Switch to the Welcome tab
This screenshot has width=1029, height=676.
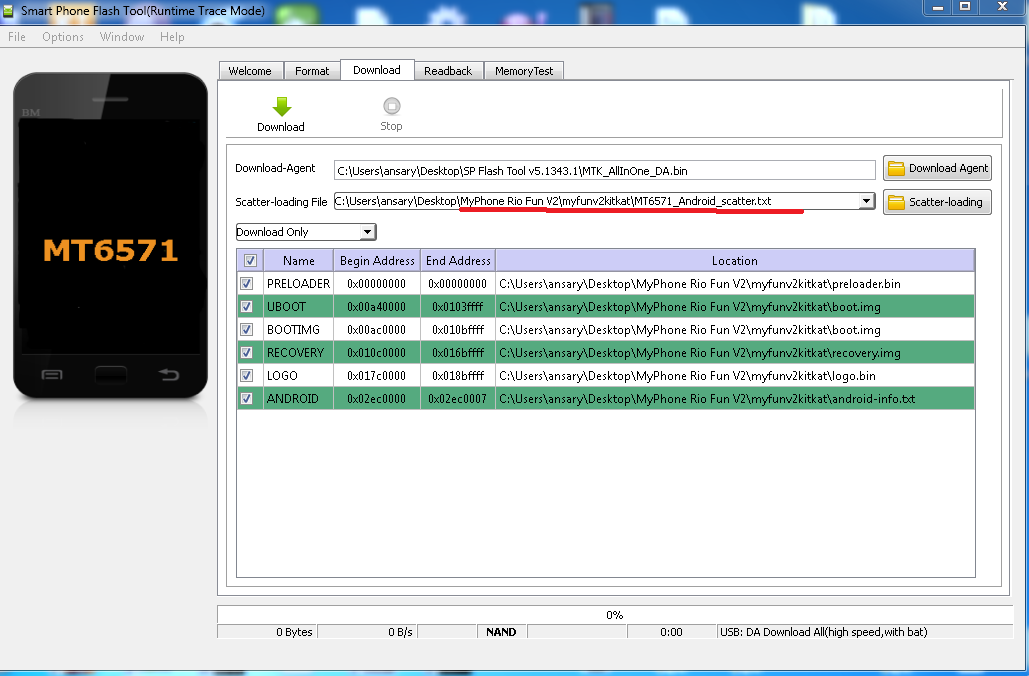[250, 71]
